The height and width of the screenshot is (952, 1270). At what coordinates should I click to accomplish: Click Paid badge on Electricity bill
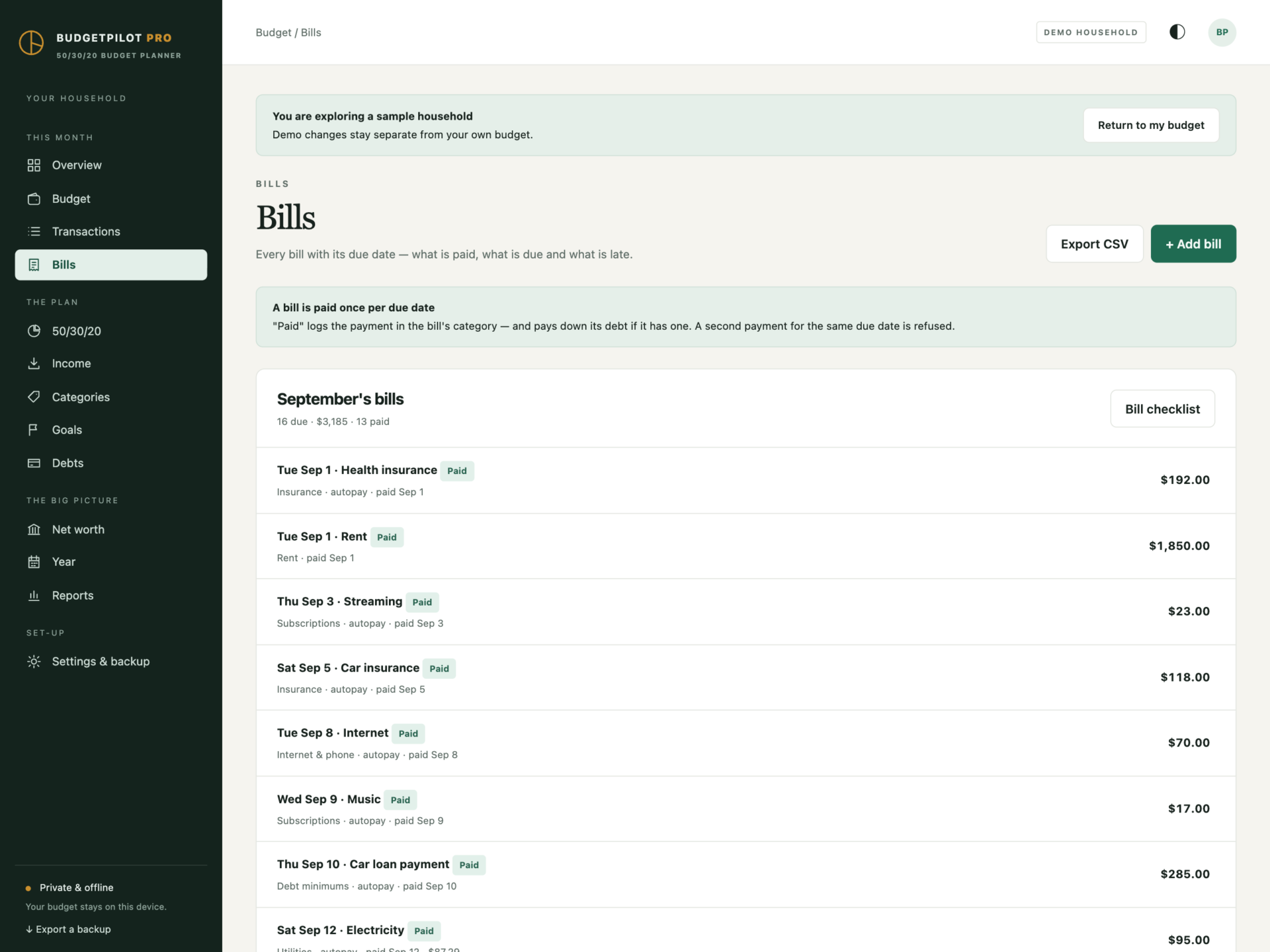pos(424,931)
